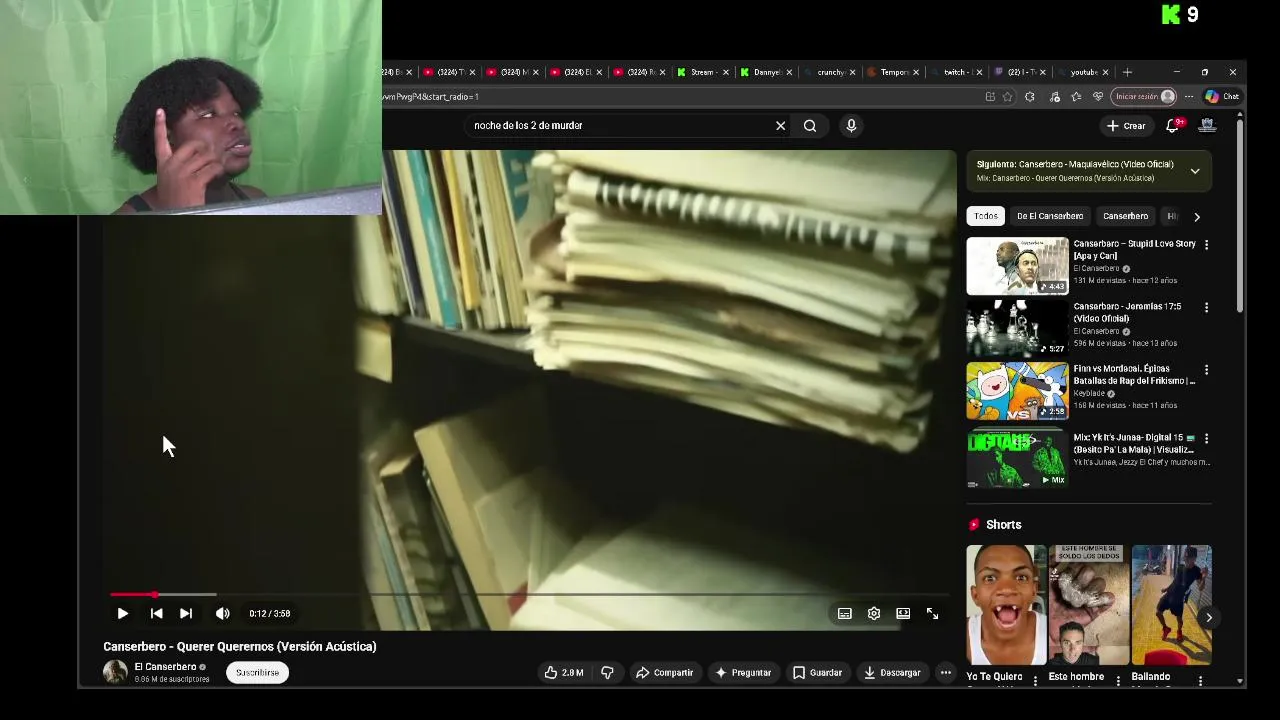Open more actions menu beside Descargar

tap(946, 673)
